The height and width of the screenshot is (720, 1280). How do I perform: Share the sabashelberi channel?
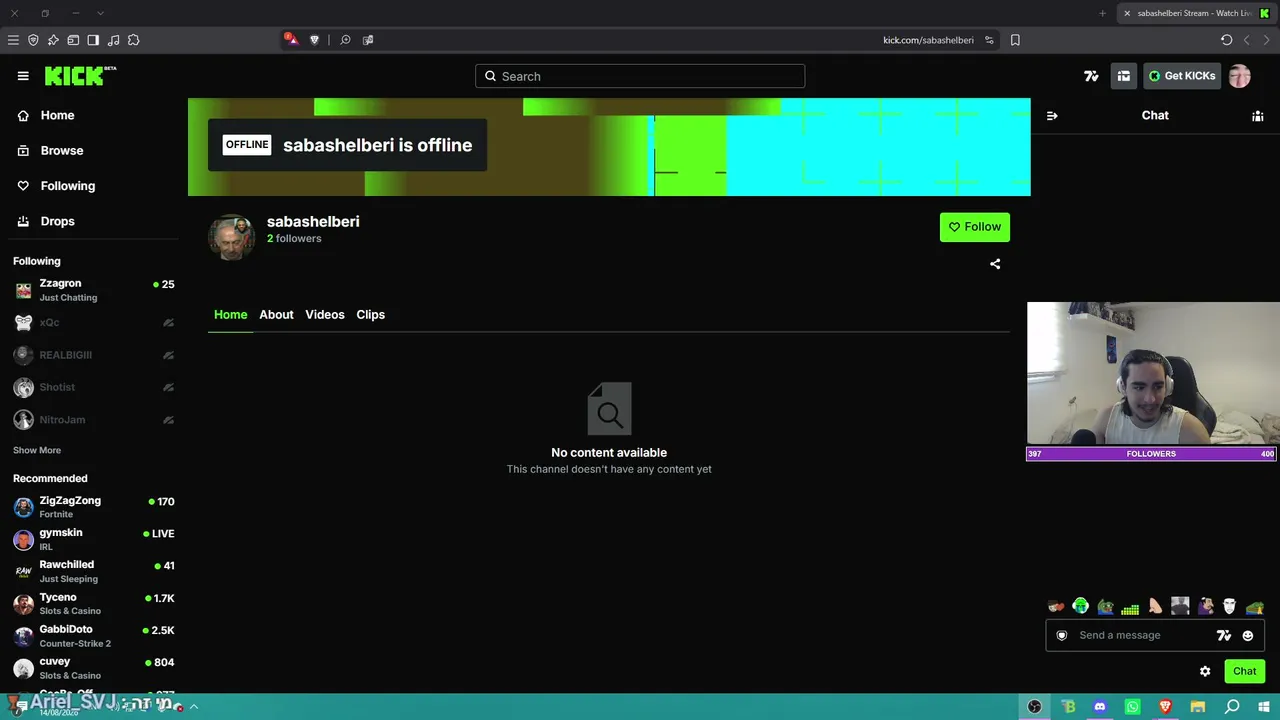point(995,264)
